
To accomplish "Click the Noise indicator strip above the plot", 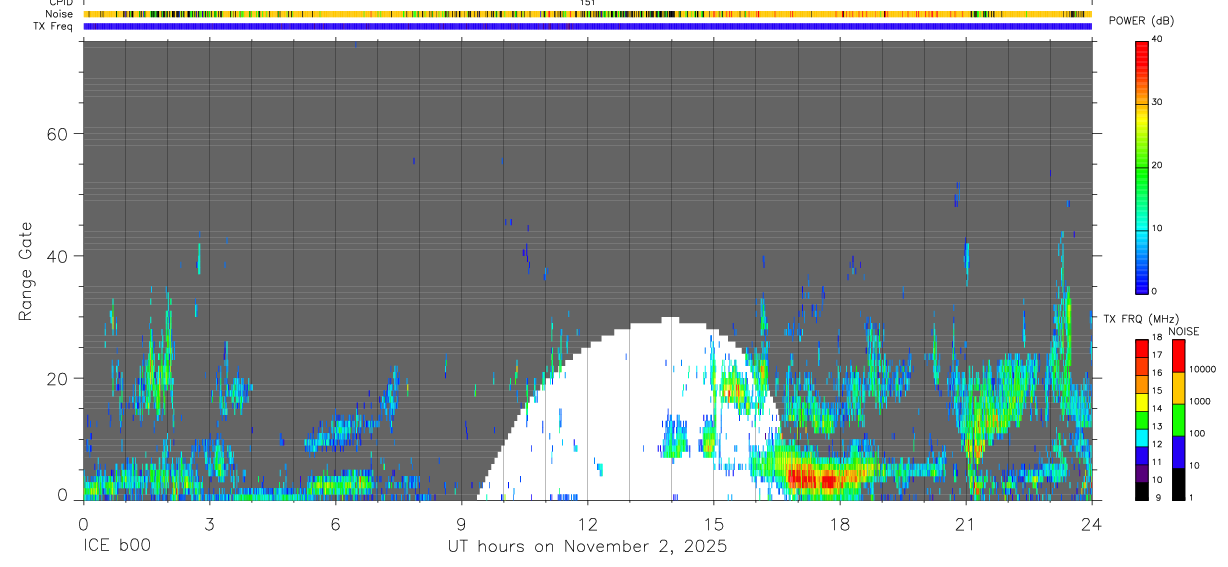I will [x=587, y=14].
